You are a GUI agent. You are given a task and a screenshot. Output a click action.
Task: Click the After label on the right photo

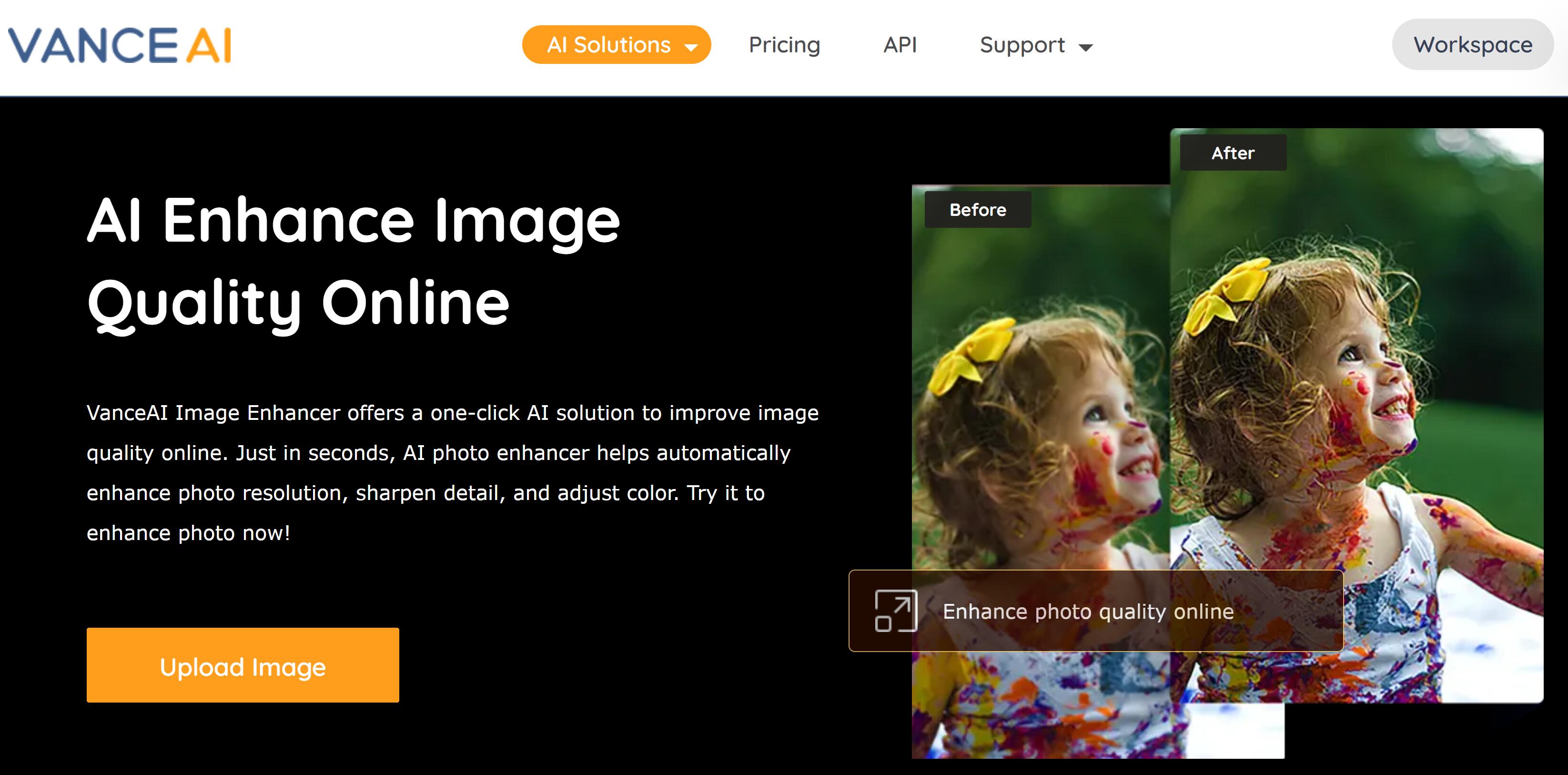point(1233,153)
